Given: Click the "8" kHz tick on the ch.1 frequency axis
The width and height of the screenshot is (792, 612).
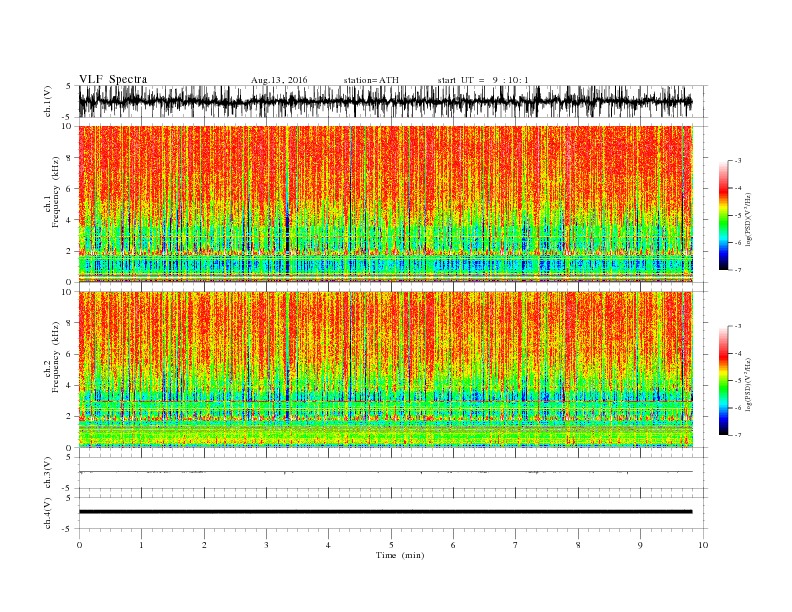Looking at the screenshot, I should [x=70, y=158].
